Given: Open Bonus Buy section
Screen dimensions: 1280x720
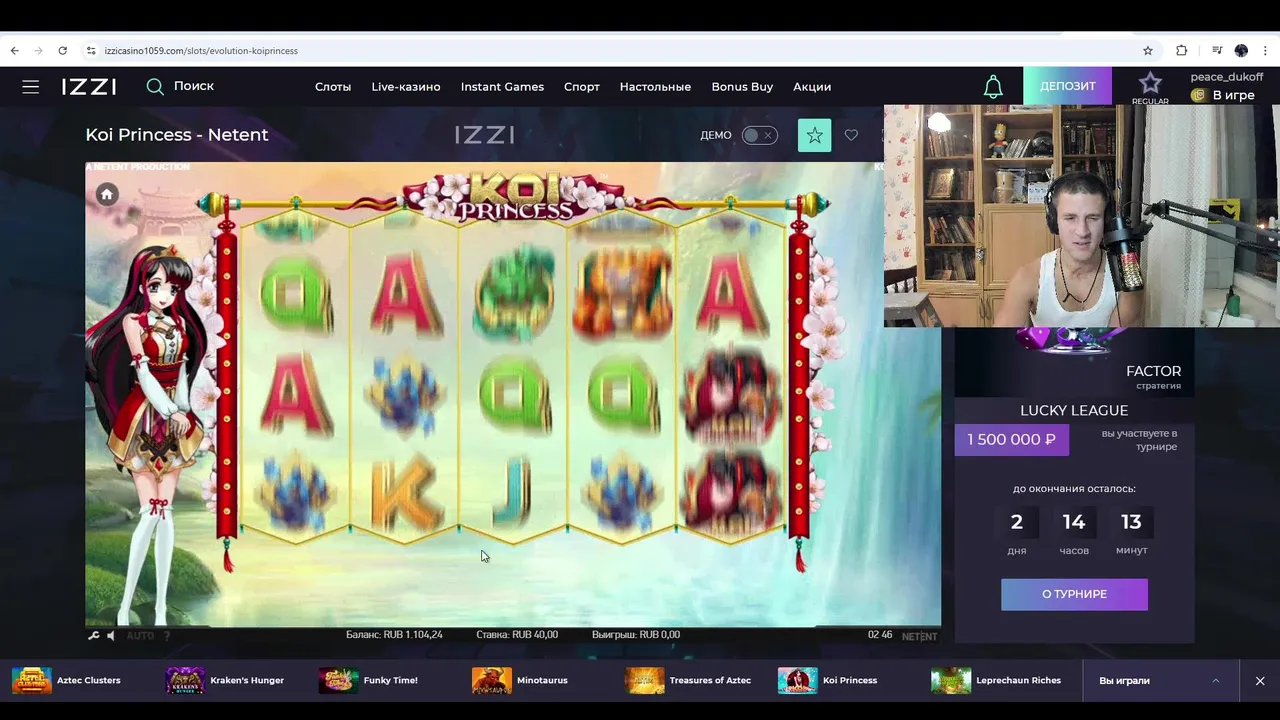Looking at the screenshot, I should click(x=742, y=87).
